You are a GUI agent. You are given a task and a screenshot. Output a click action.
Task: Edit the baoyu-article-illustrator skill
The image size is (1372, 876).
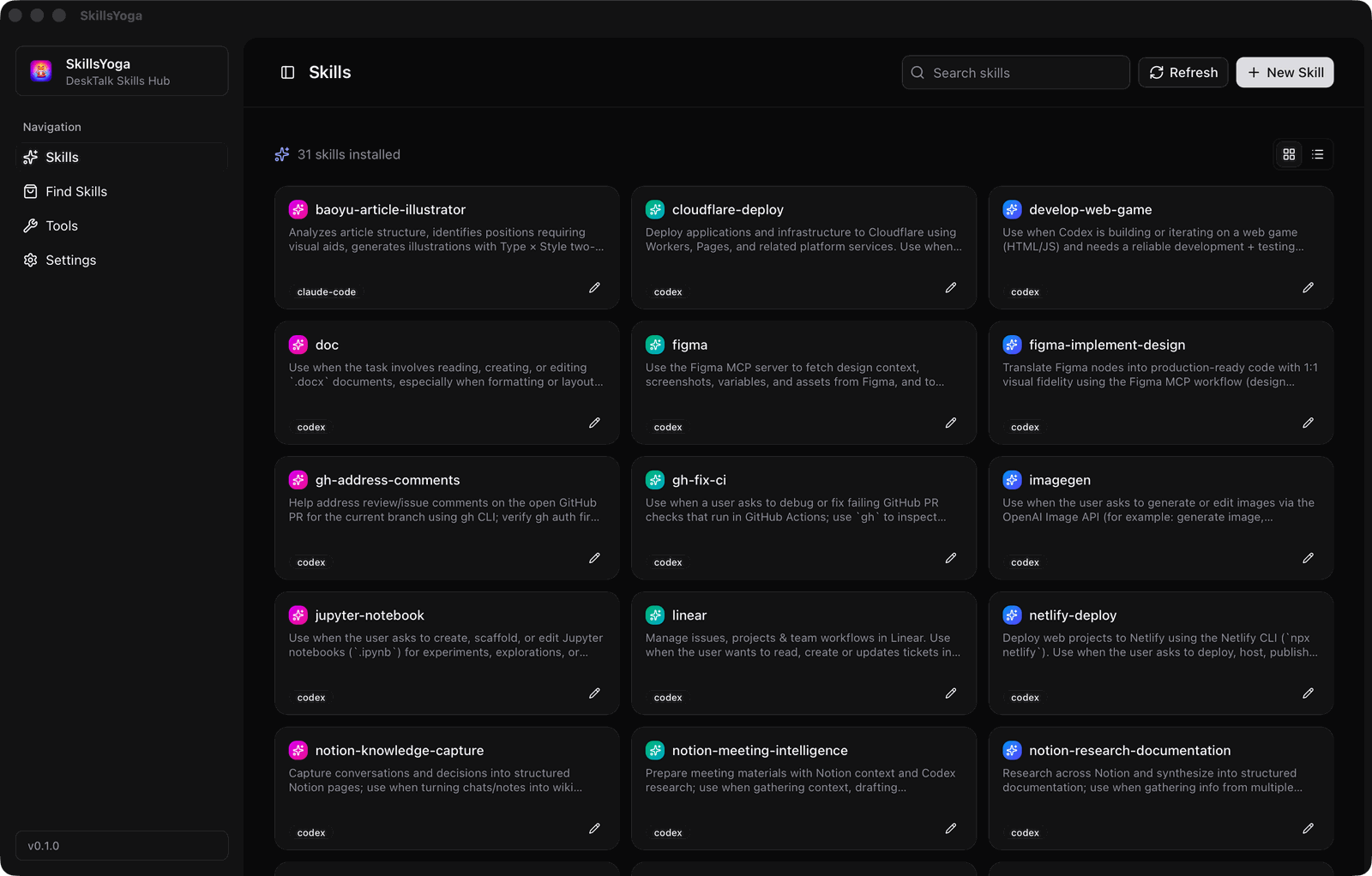pos(594,288)
